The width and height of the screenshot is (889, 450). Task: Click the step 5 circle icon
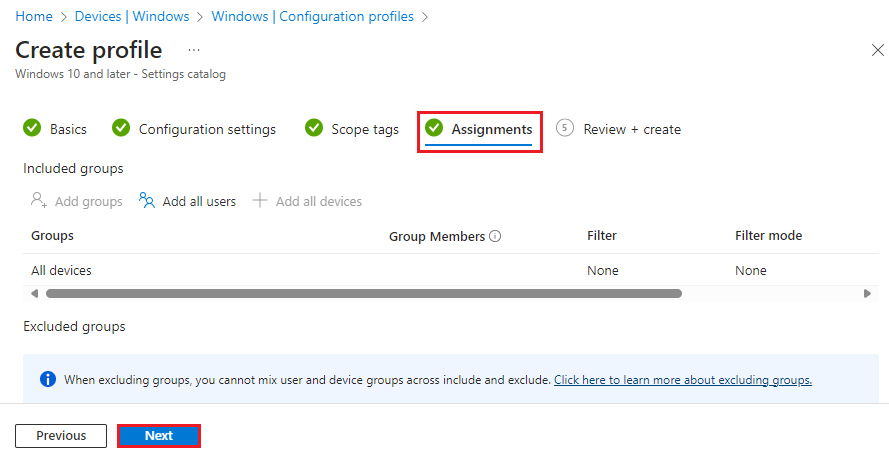565,128
